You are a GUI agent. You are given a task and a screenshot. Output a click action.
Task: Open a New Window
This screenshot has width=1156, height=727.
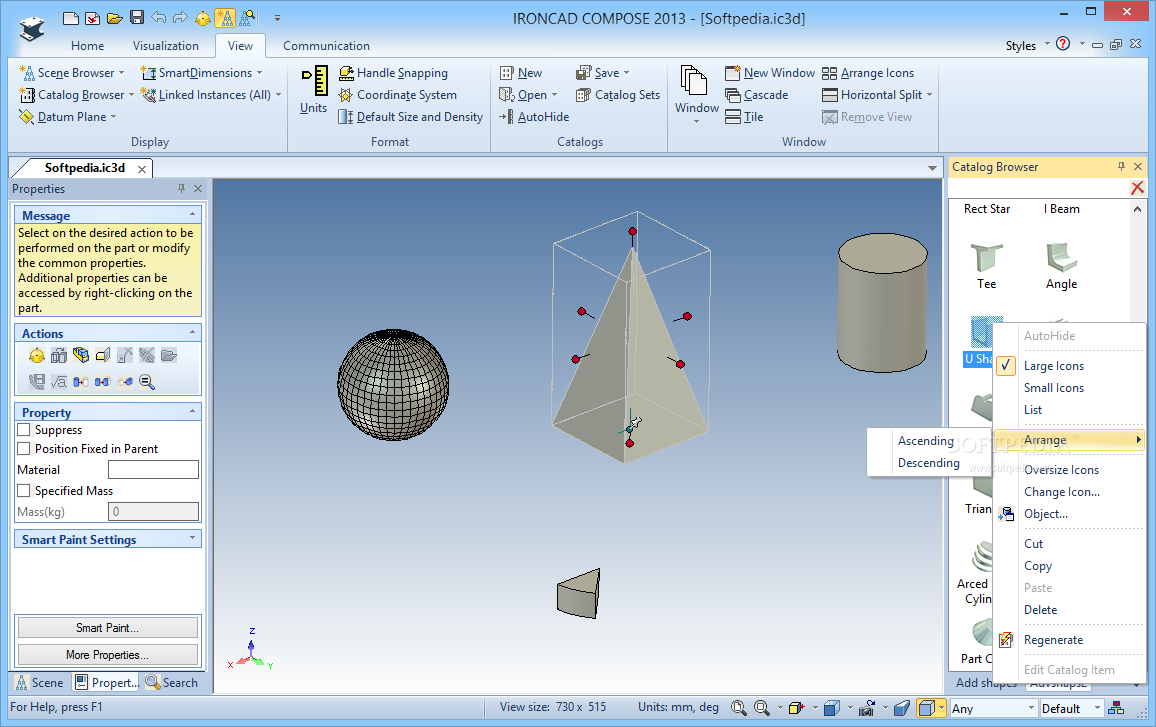point(770,73)
